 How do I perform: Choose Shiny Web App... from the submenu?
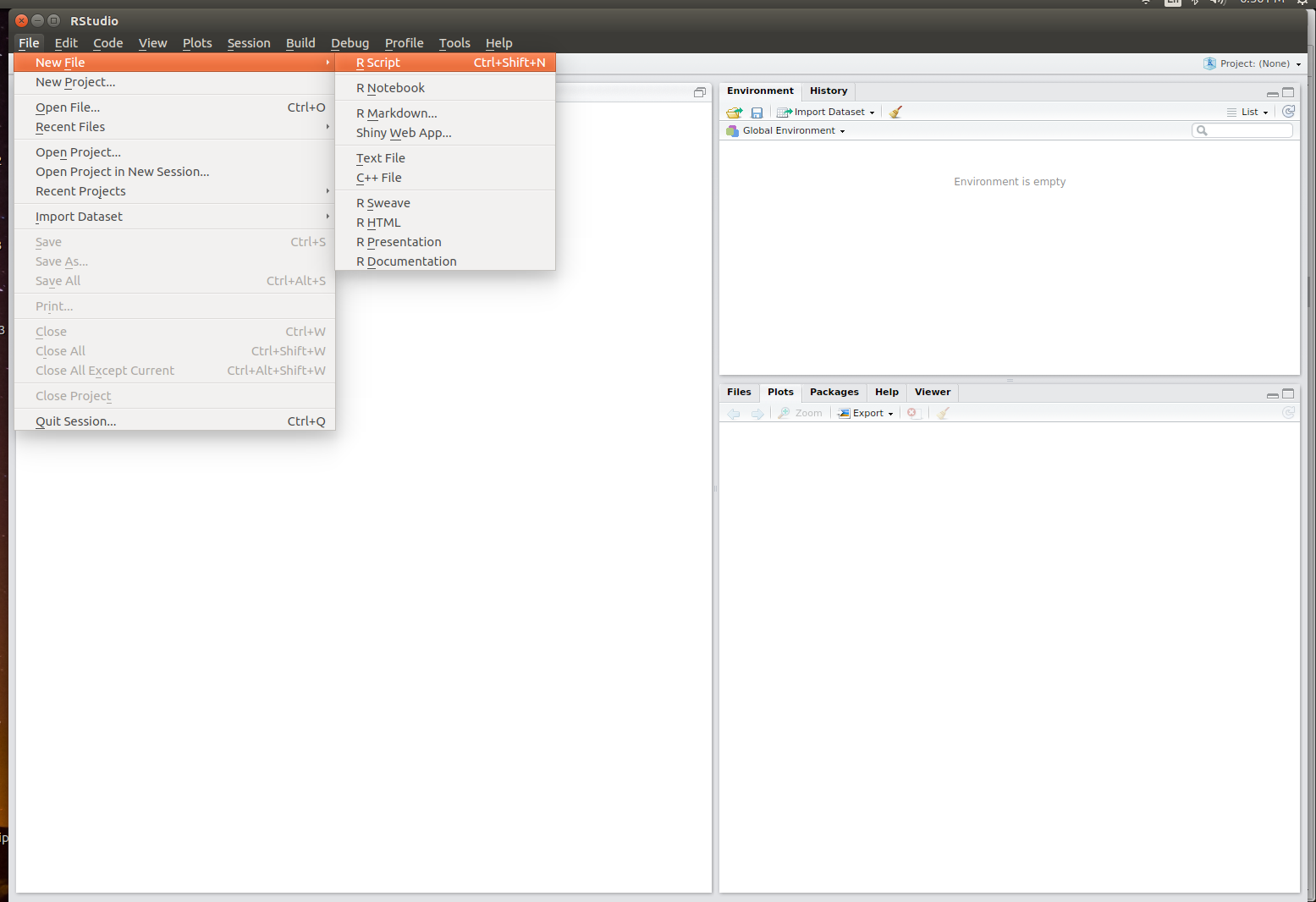pyautogui.click(x=445, y=133)
